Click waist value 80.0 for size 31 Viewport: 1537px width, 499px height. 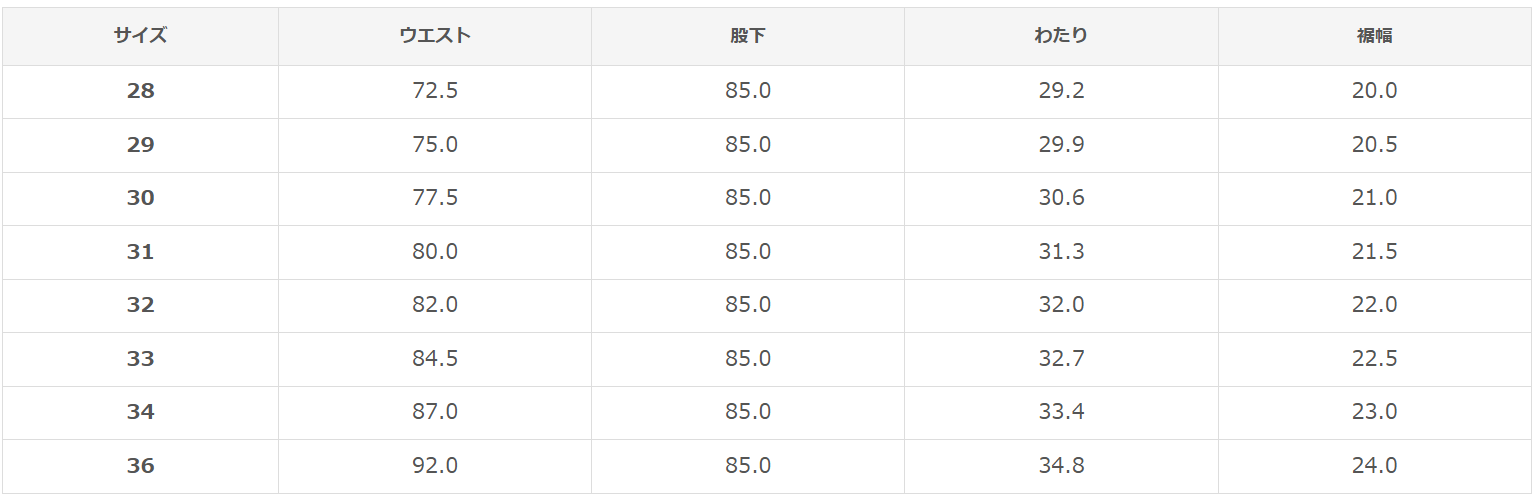click(x=434, y=252)
